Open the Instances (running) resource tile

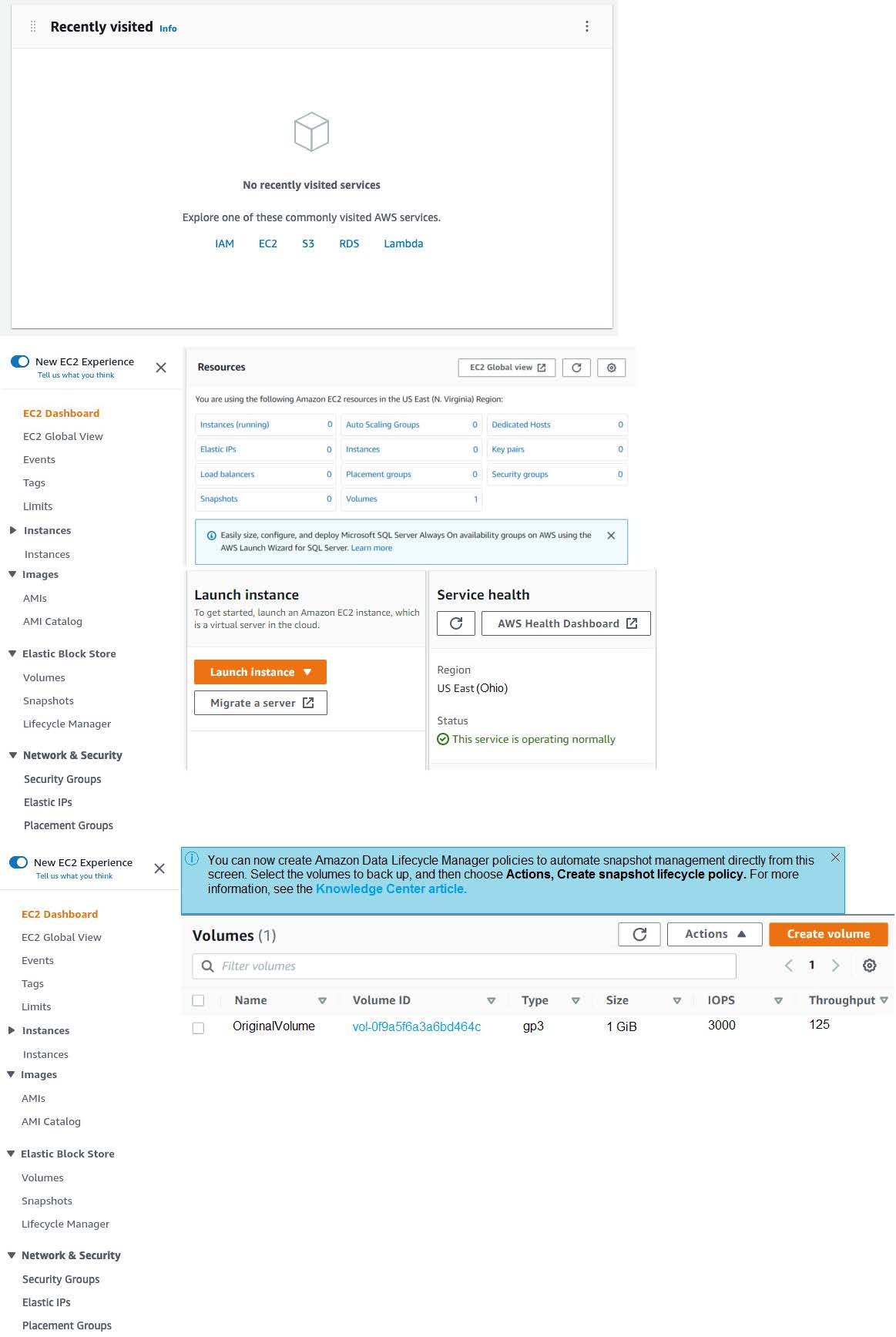pyautogui.click(x=266, y=425)
